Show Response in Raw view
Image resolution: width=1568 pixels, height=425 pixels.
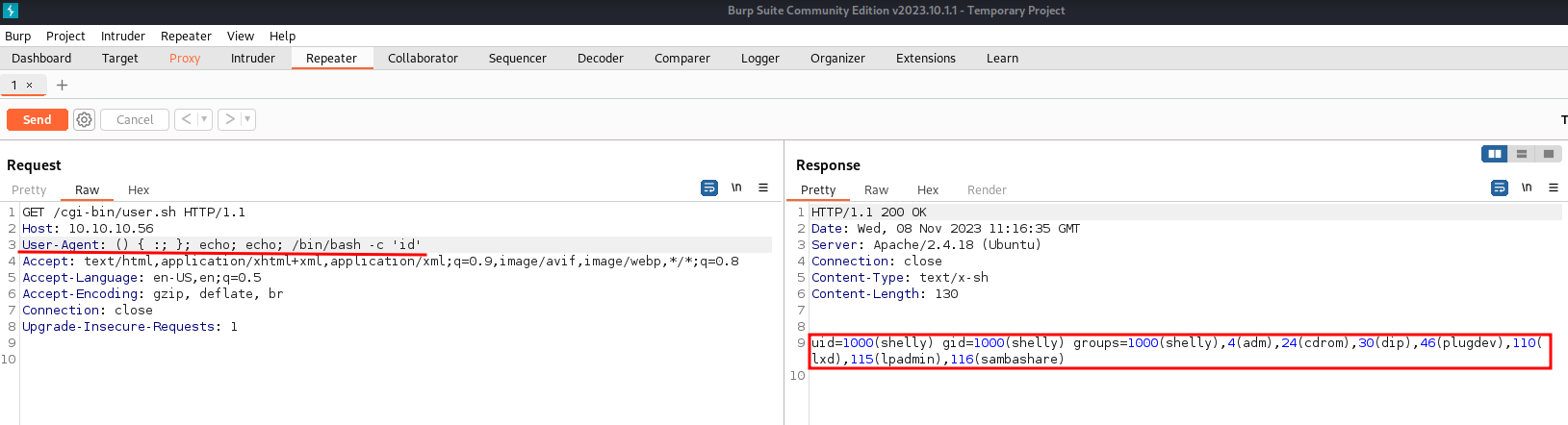876,189
